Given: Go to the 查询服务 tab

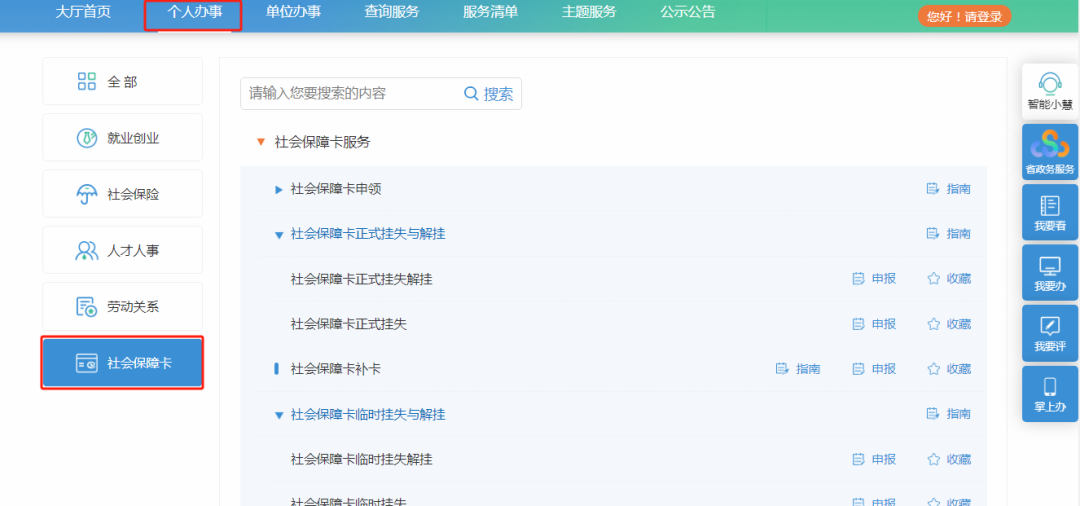Looking at the screenshot, I should pyautogui.click(x=392, y=13).
